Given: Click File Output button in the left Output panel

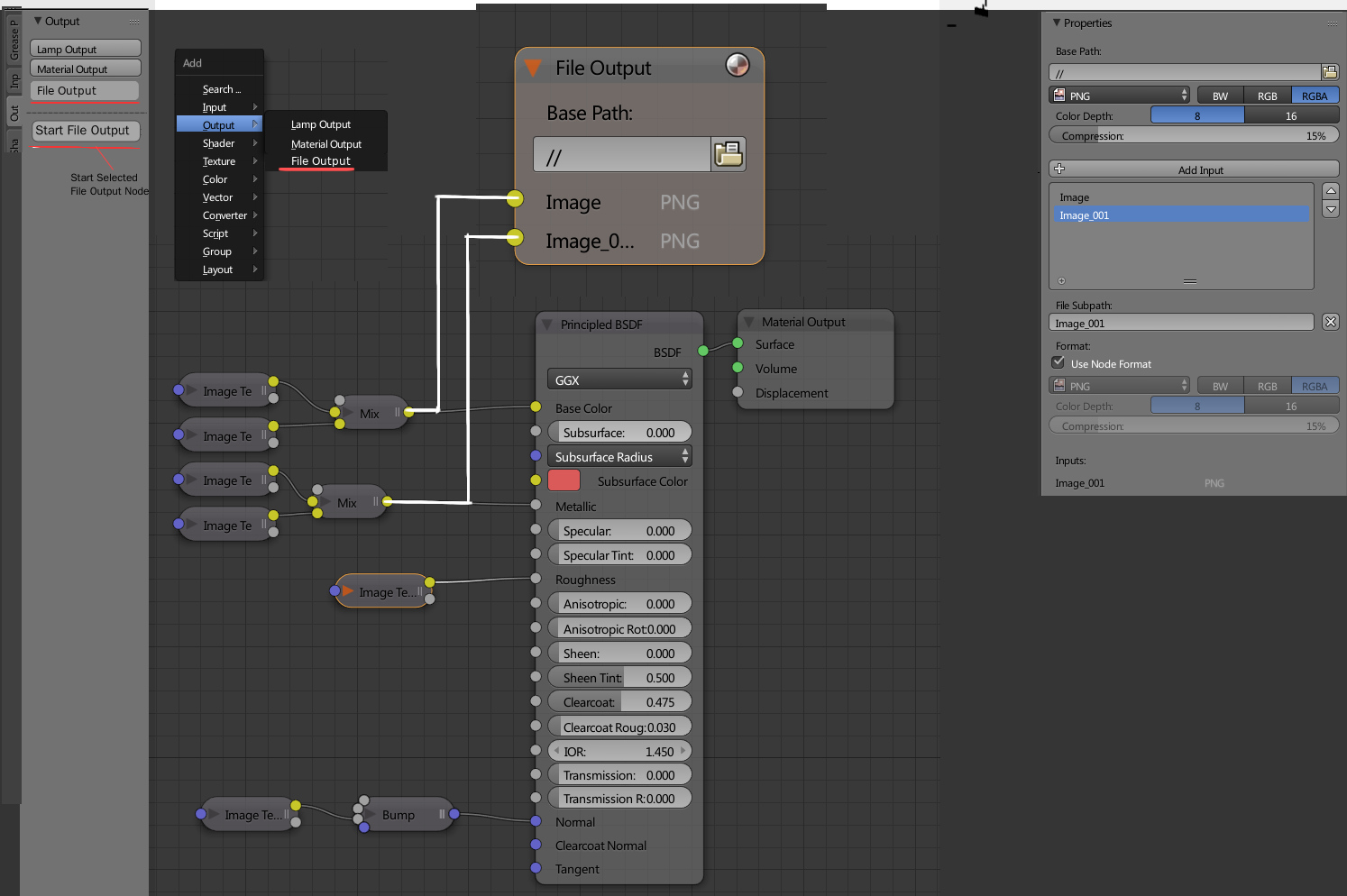Looking at the screenshot, I should pyautogui.click(x=86, y=90).
